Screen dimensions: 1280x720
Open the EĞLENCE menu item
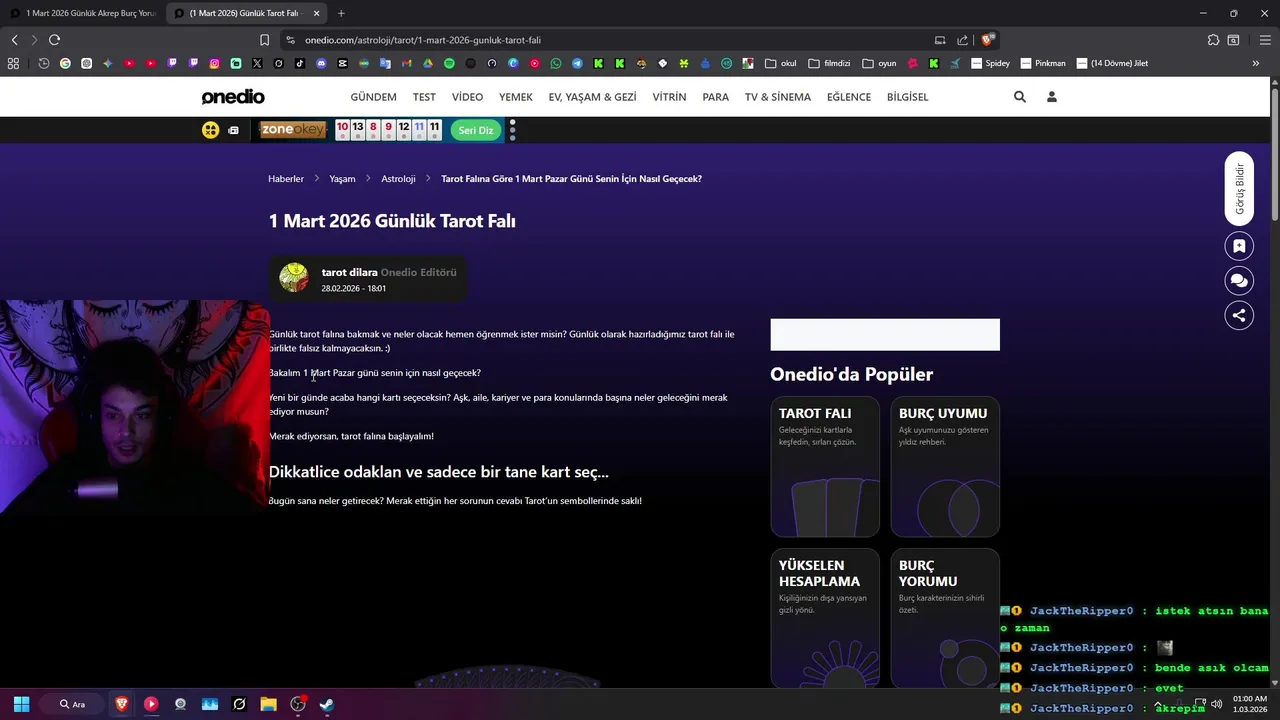pyautogui.click(x=849, y=97)
